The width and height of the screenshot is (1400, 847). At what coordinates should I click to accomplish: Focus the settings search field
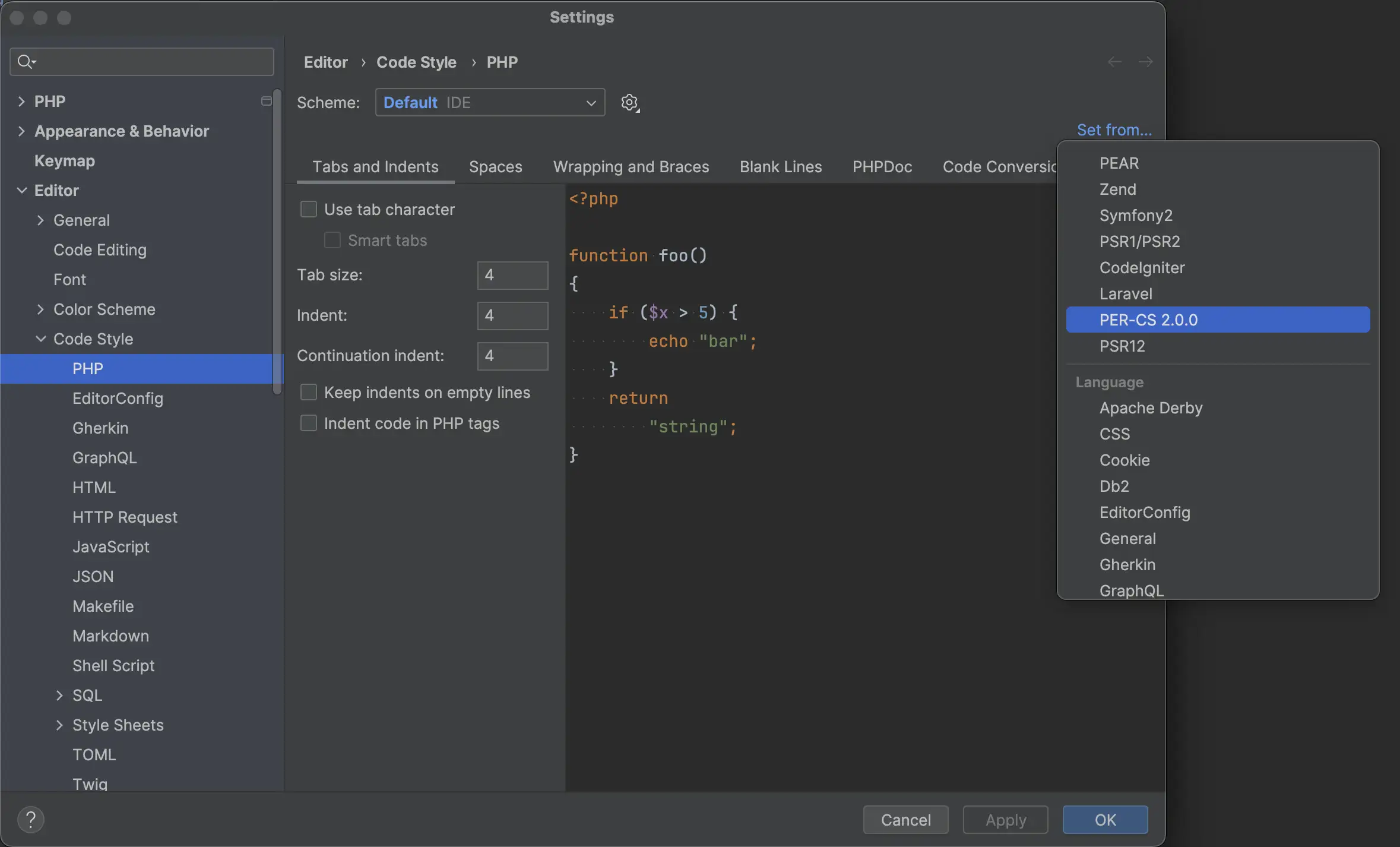tap(142, 62)
